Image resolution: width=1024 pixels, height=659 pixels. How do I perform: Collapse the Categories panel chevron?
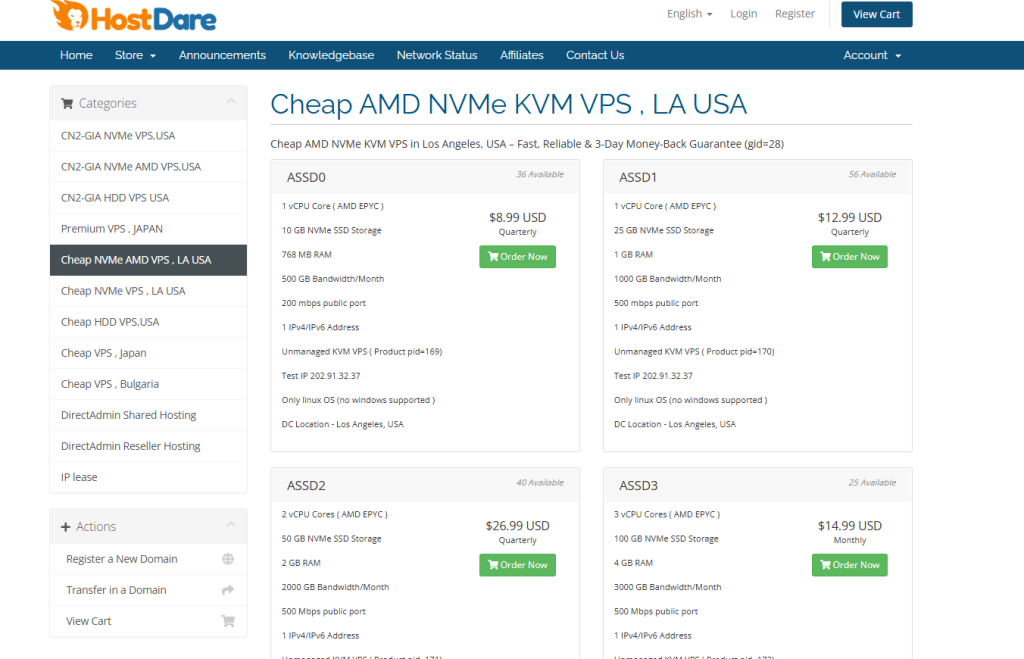point(231,101)
